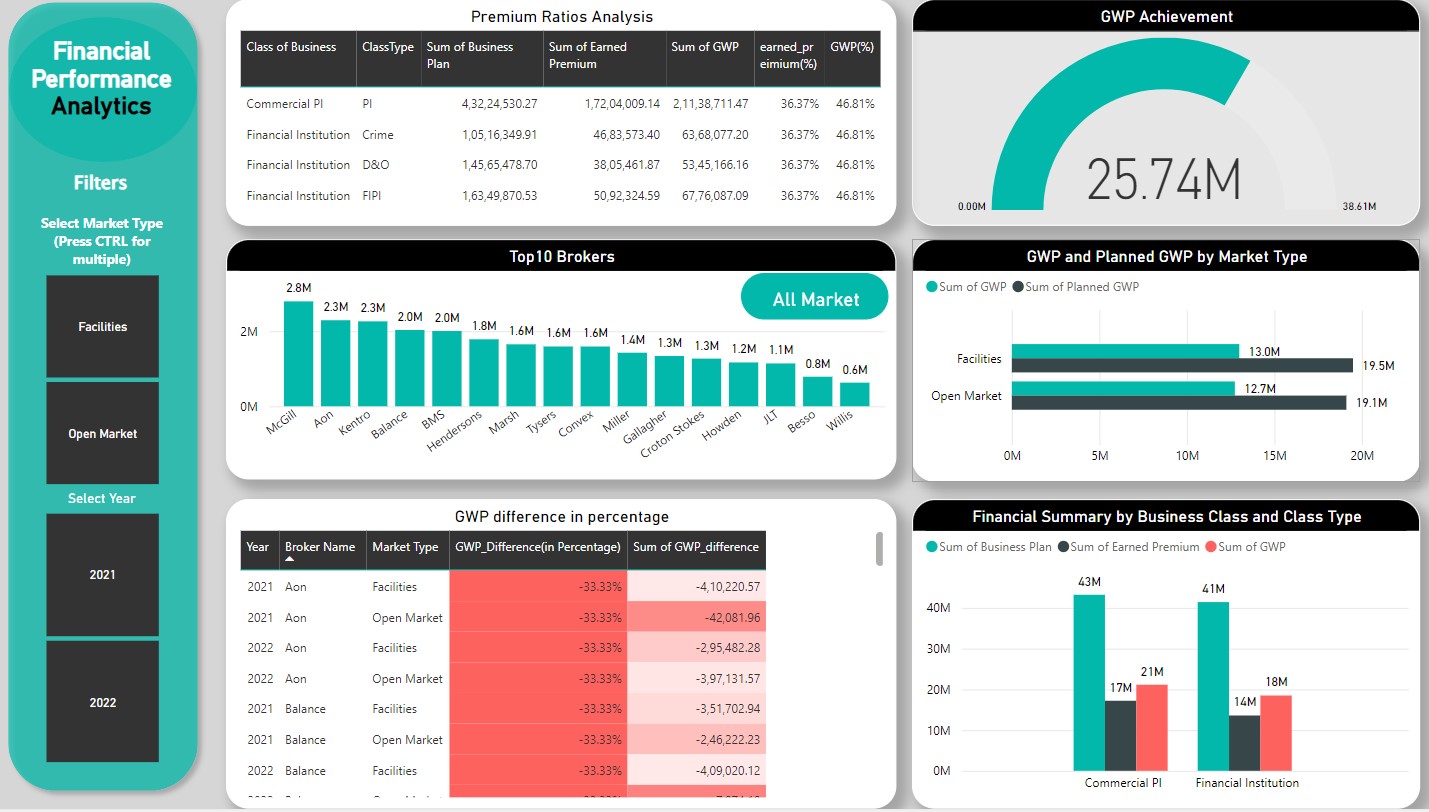Filter by year 2021 tile
Image resolution: width=1429 pixels, height=812 pixels.
(x=102, y=574)
